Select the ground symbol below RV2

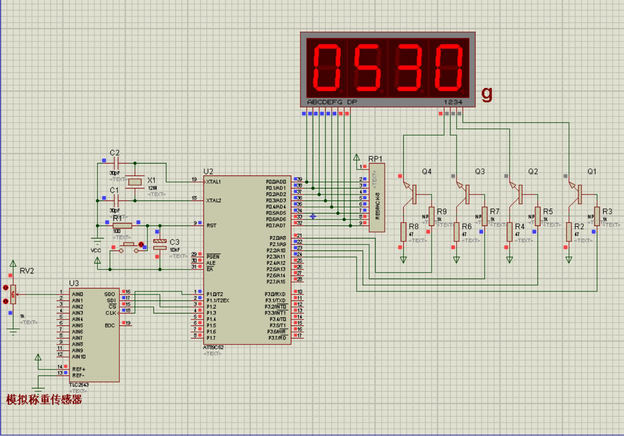click(x=13, y=331)
